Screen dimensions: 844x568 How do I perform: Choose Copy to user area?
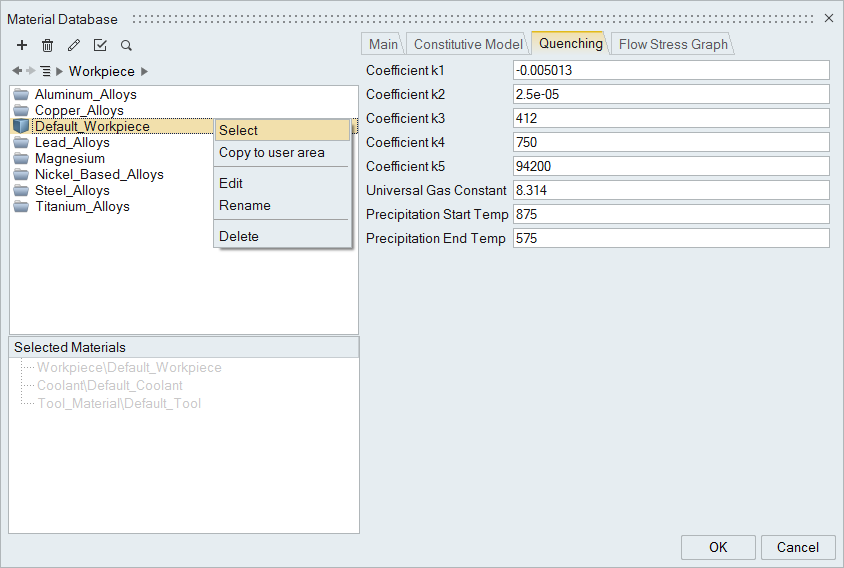point(272,152)
